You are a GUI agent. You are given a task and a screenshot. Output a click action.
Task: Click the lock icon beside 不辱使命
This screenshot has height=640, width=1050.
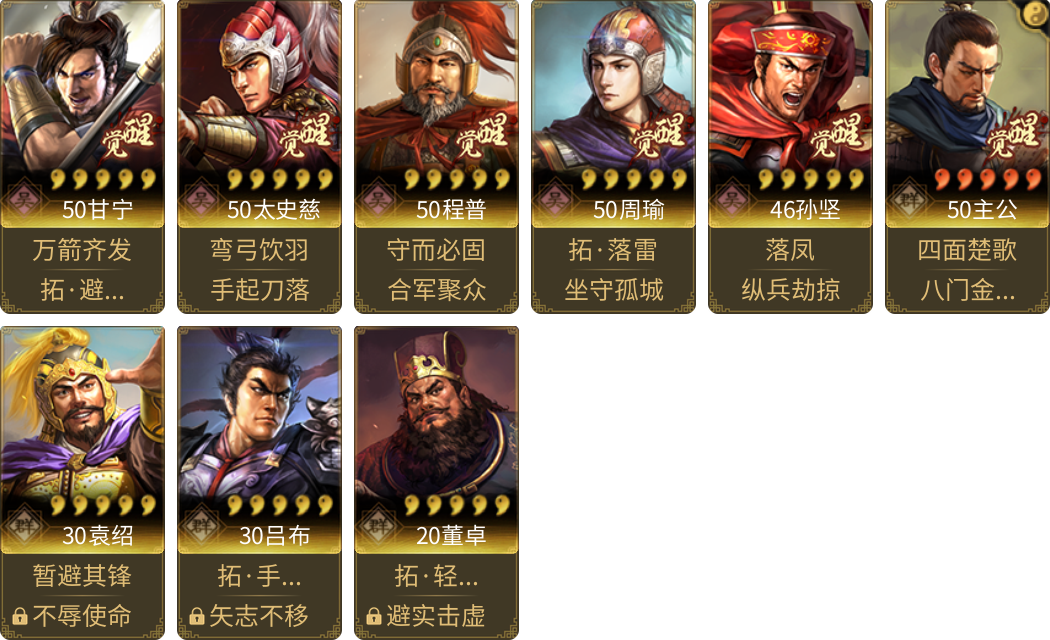20,616
